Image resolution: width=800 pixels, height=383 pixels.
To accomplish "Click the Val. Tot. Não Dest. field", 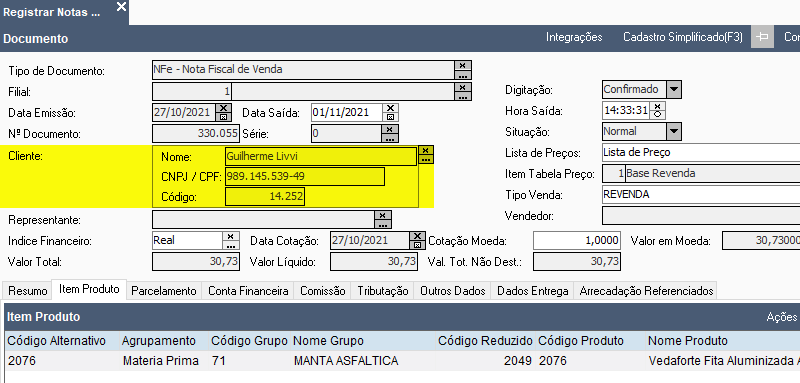I will (577, 262).
